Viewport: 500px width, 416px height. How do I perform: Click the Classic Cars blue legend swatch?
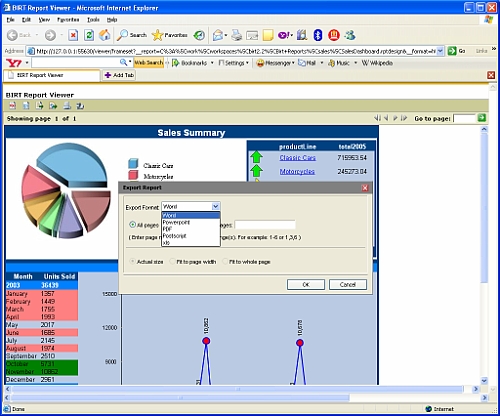(x=133, y=163)
